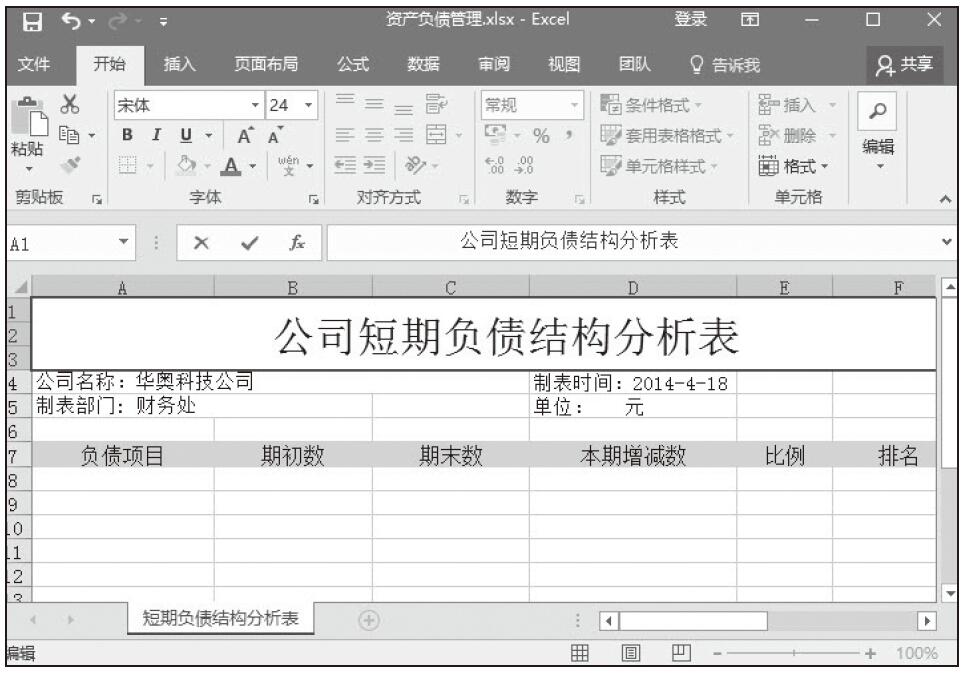Open the 插入 ribbon tab
Image resolution: width=967 pixels, height=674 pixels.
point(180,65)
